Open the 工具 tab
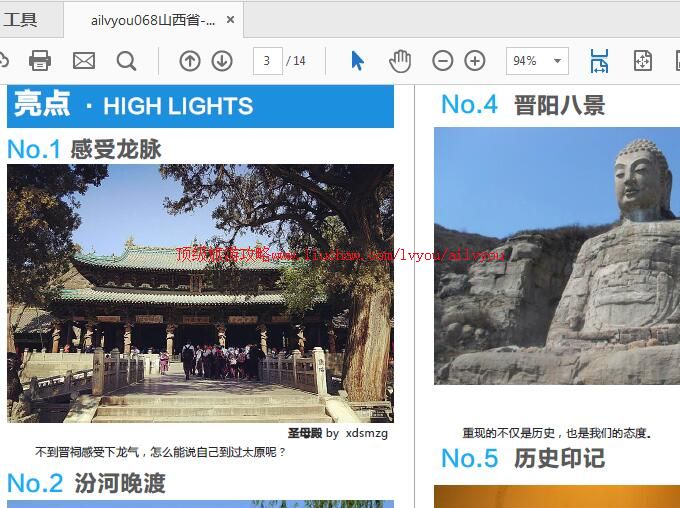 click(20, 19)
